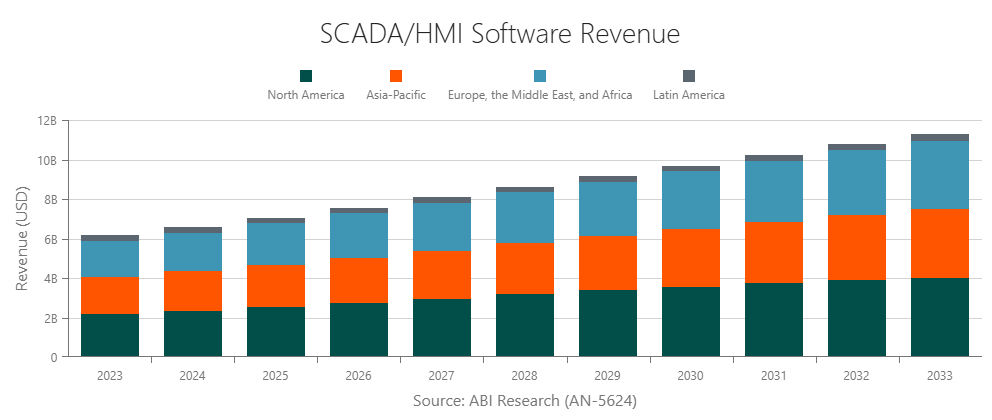
Task: Click the 2033 Asia-Pacific orange bar segment
Action: 940,243
